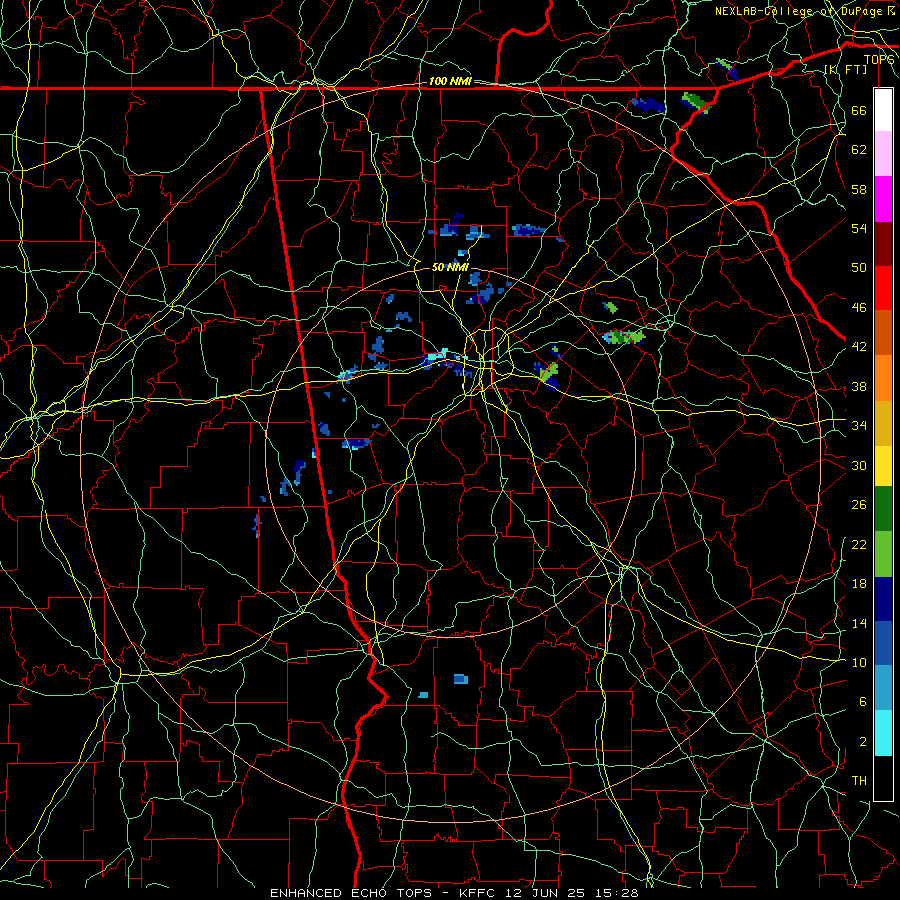Click the TH threshold label
900x900 pixels.
click(859, 781)
